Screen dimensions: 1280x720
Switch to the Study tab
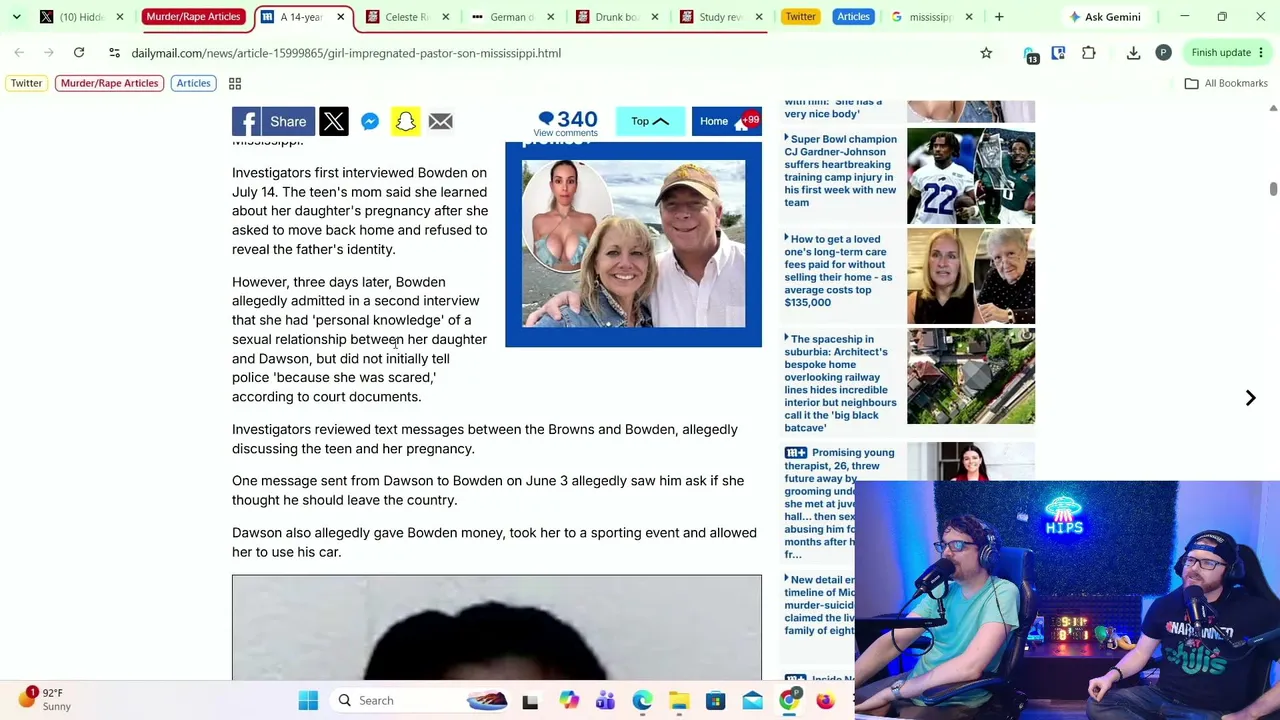coord(721,17)
